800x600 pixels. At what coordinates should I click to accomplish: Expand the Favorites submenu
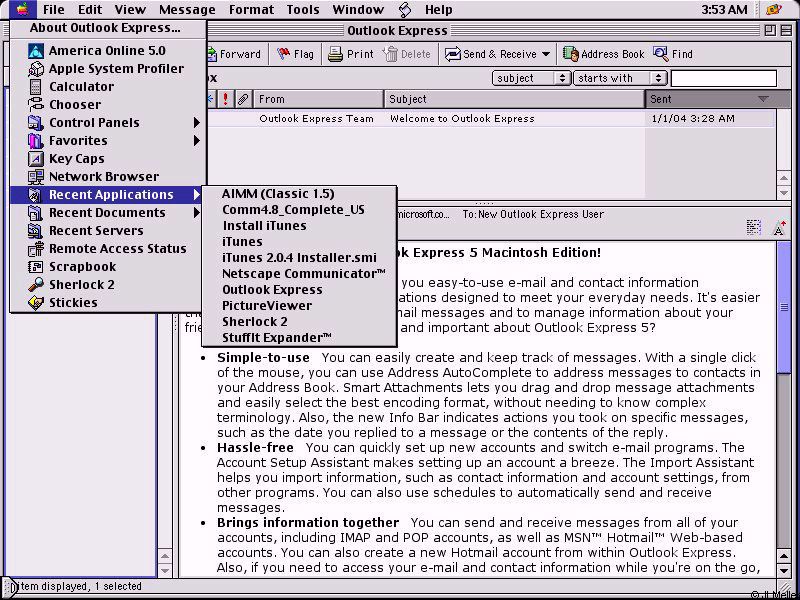(197, 141)
